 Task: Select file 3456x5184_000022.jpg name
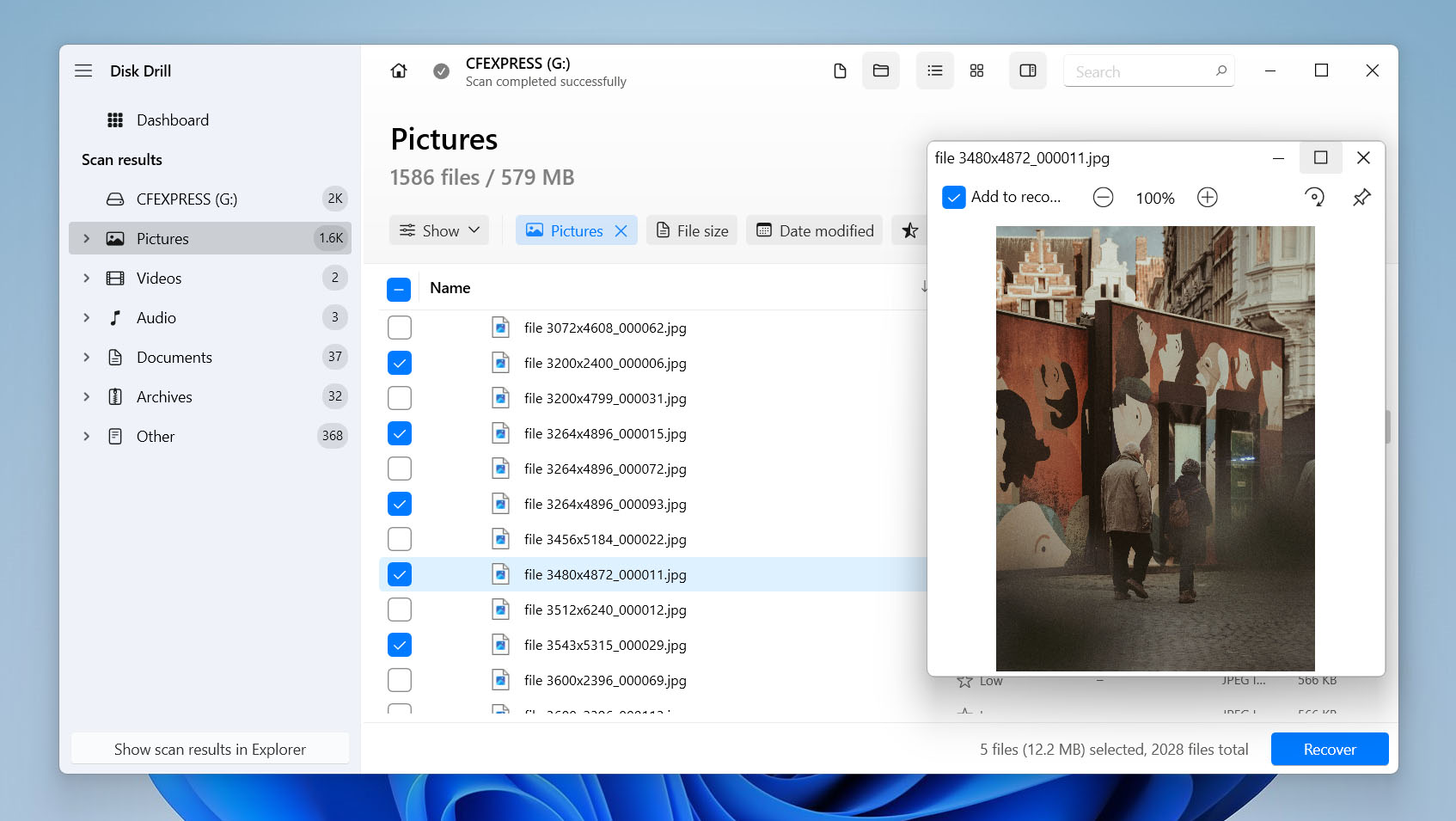point(605,539)
